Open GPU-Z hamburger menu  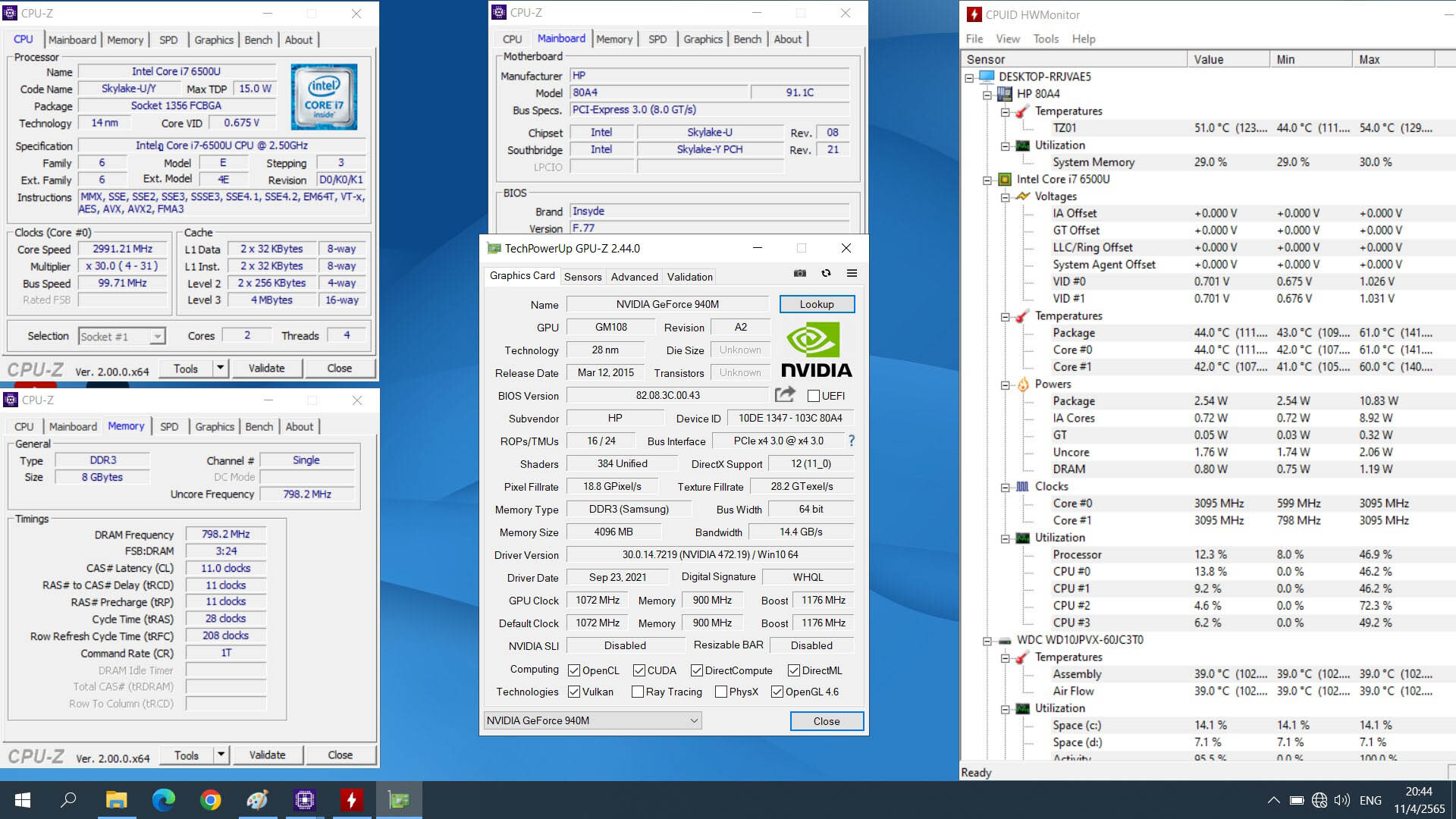852,273
